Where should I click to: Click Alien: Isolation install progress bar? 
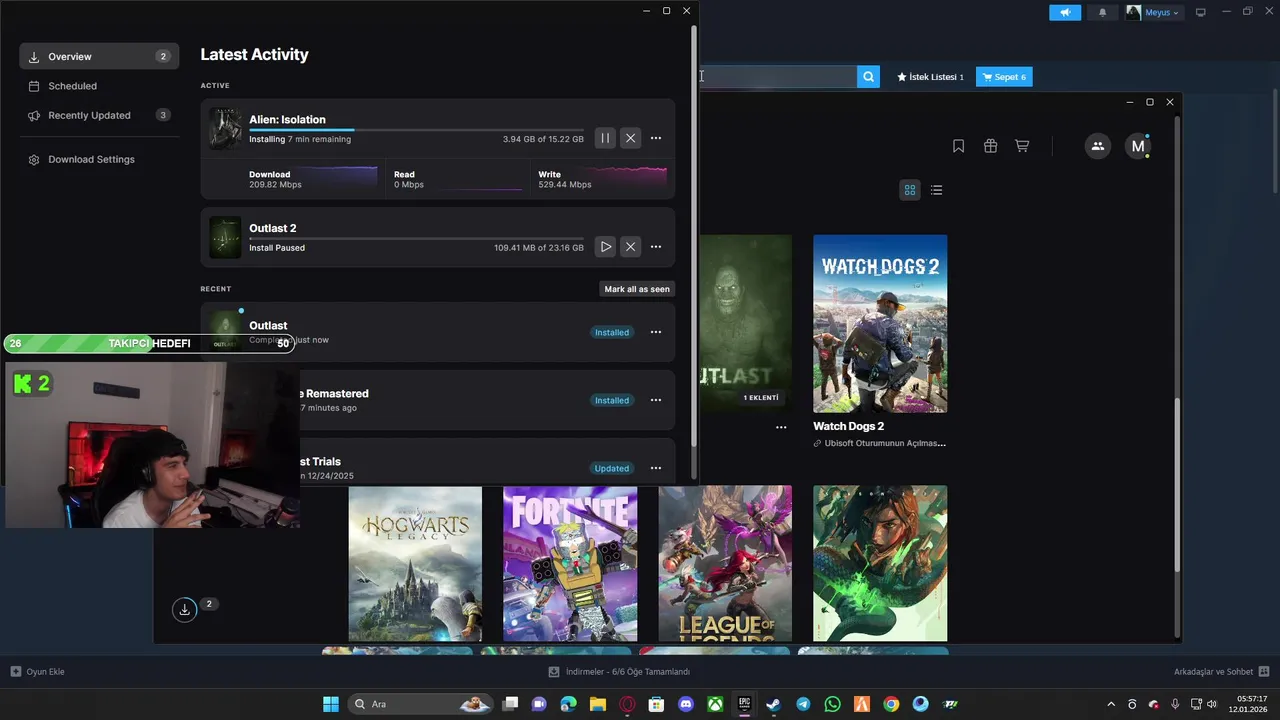coord(416,130)
